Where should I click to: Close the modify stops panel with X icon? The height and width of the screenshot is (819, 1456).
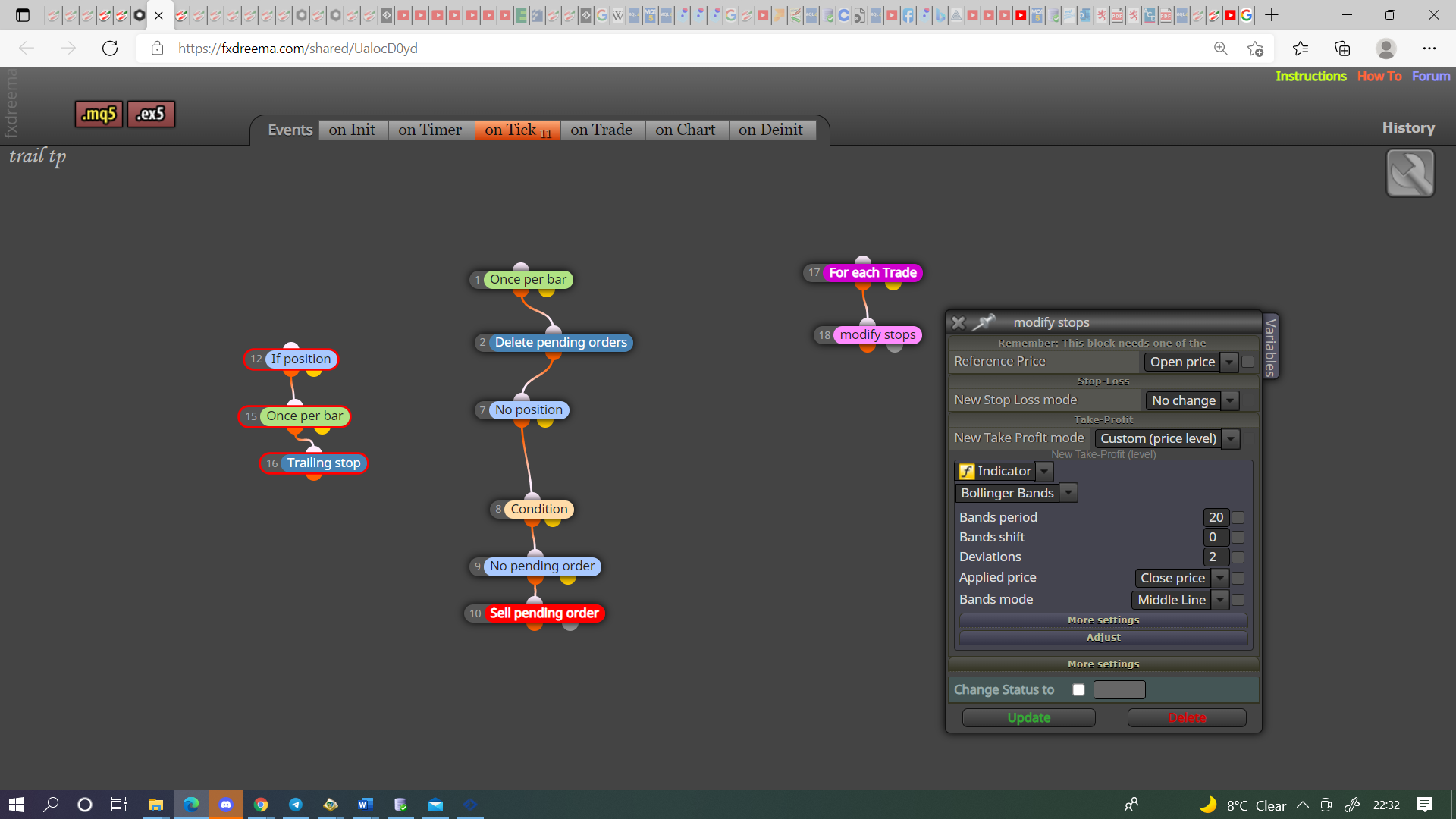click(x=959, y=323)
